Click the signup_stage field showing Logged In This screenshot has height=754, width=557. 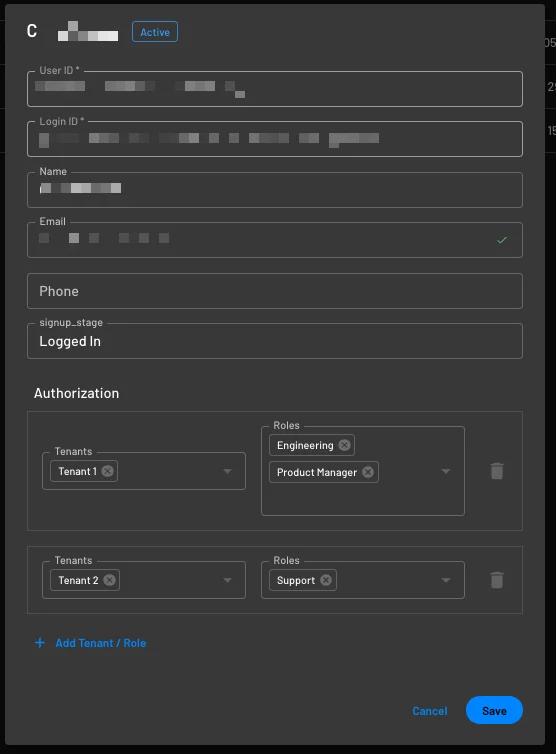point(275,341)
